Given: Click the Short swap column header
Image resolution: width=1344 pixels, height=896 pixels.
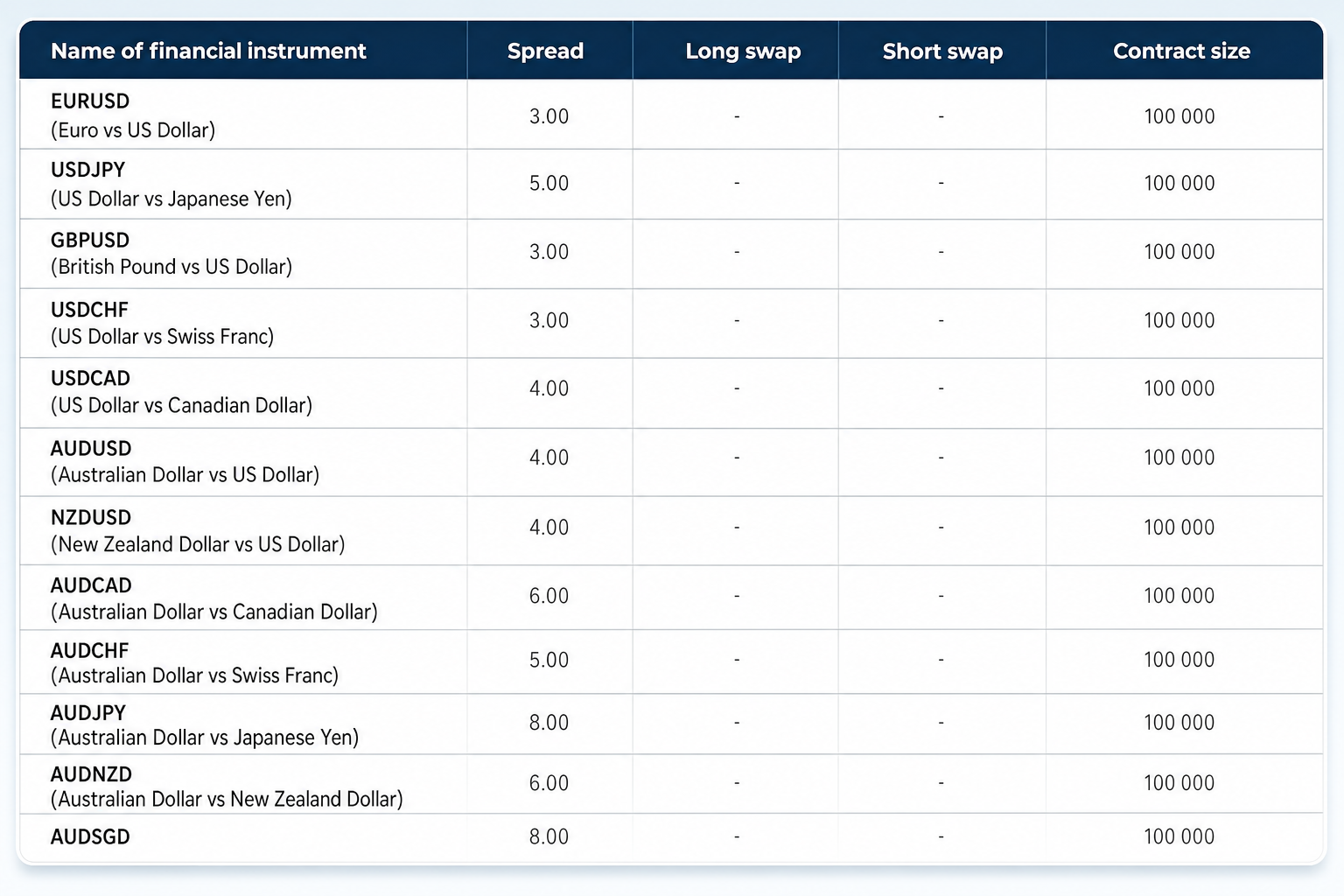Looking at the screenshot, I should coord(942,52).
